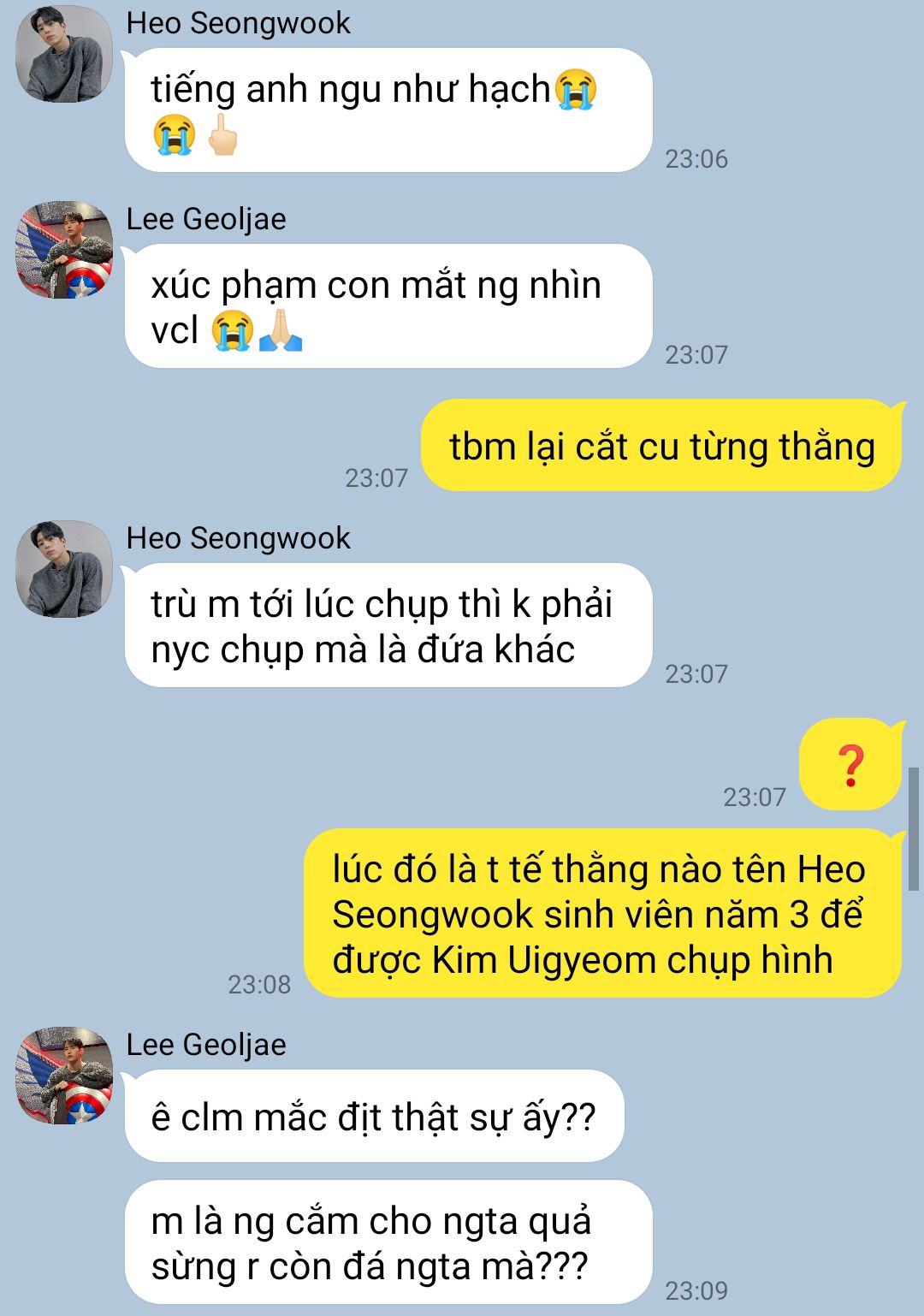Click the praying hands emoji
The image size is (924, 1316).
281,330
